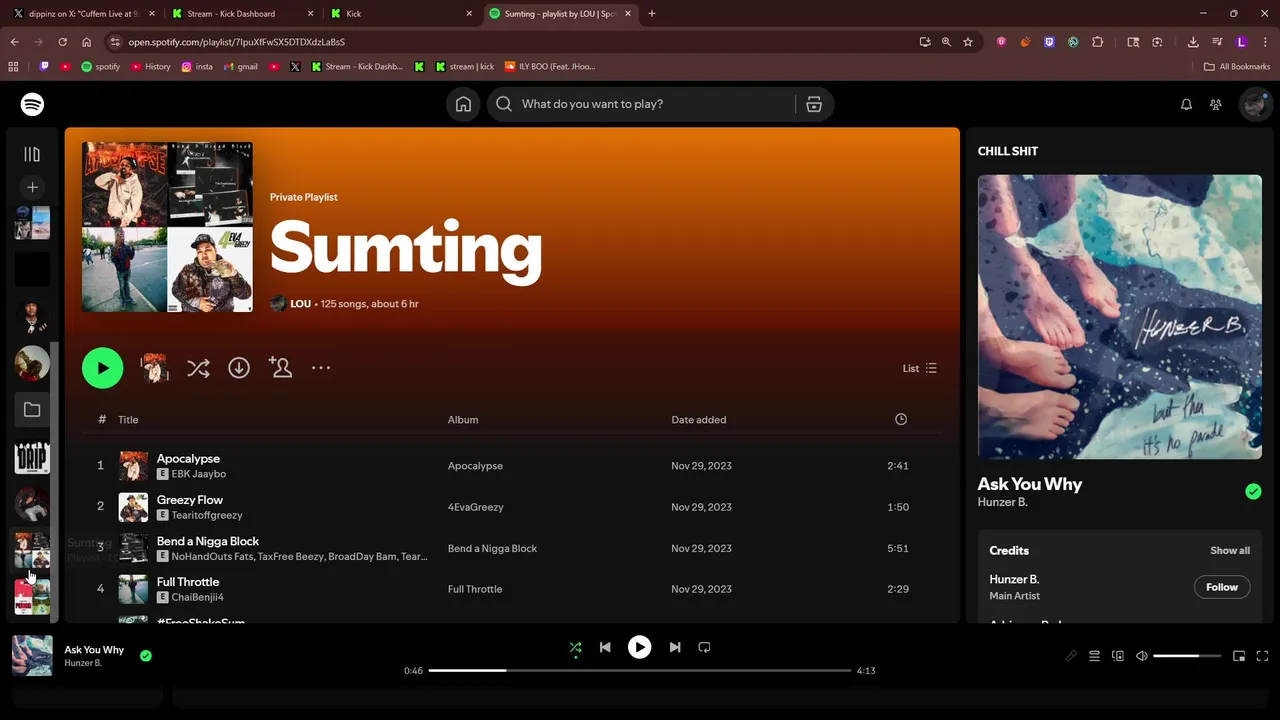Toggle shuffle in the player bar
The image size is (1280, 720).
(x=575, y=648)
